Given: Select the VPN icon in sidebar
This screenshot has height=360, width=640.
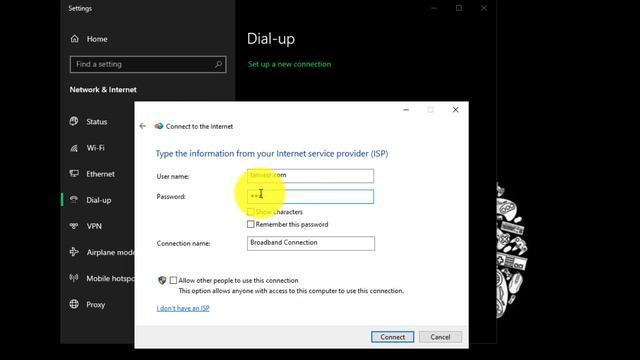Looking at the screenshot, I should tap(74, 226).
